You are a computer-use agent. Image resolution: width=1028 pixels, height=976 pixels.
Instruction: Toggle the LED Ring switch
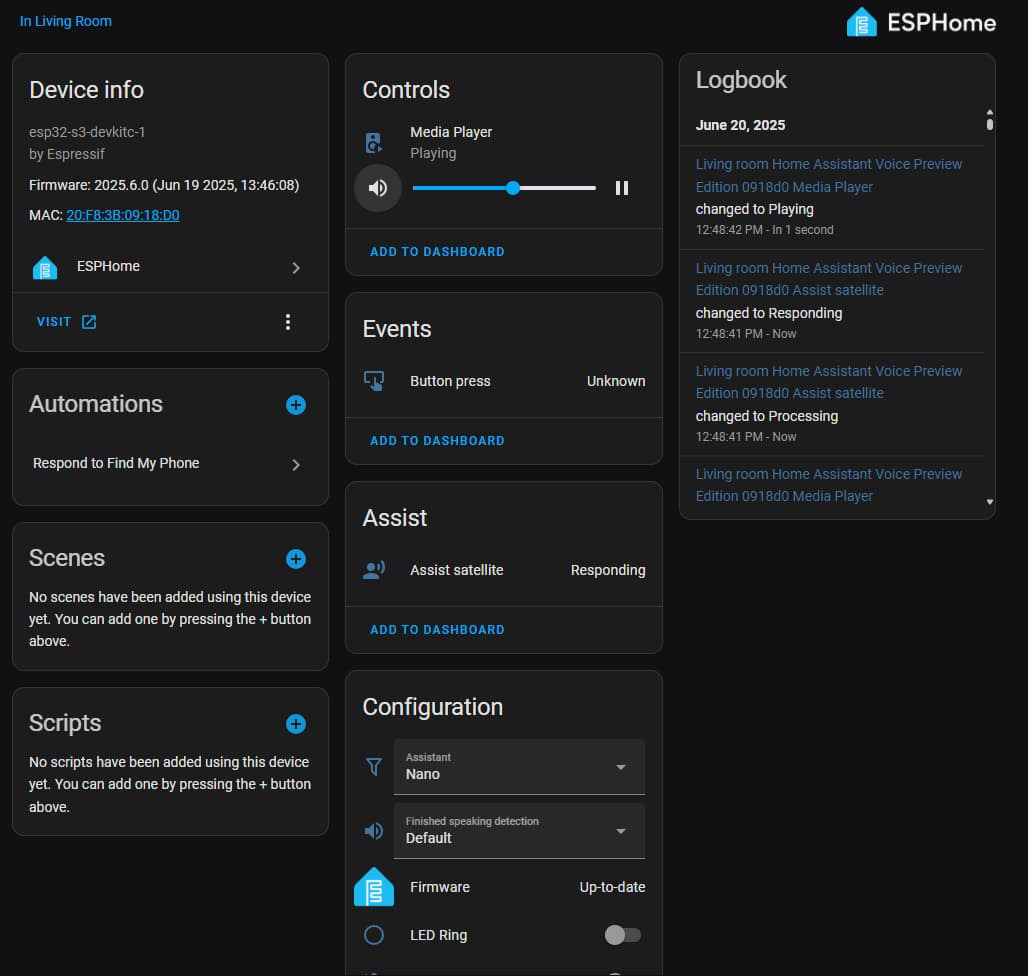(x=623, y=935)
